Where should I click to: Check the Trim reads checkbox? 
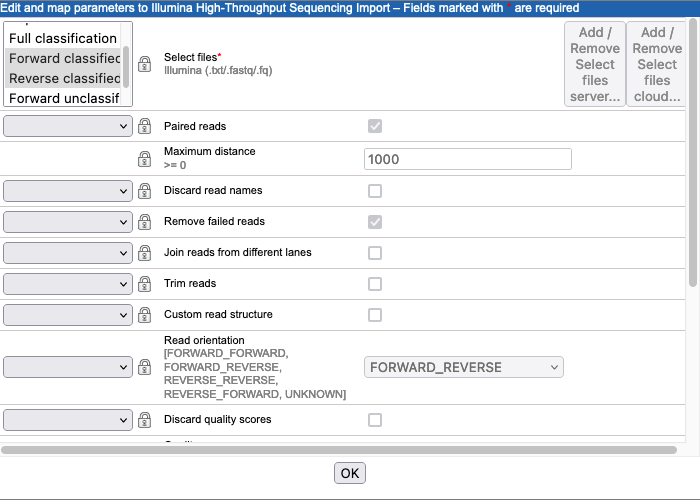(375, 284)
